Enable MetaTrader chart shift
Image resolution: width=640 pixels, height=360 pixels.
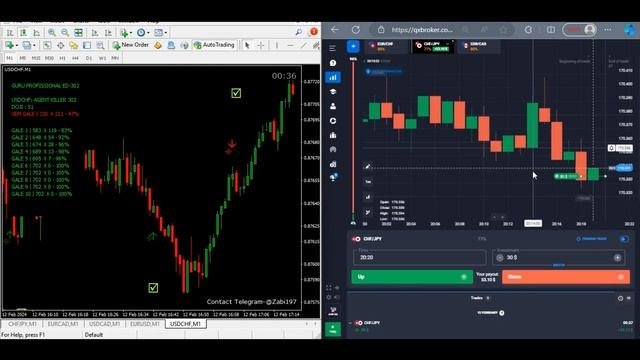coord(108,32)
